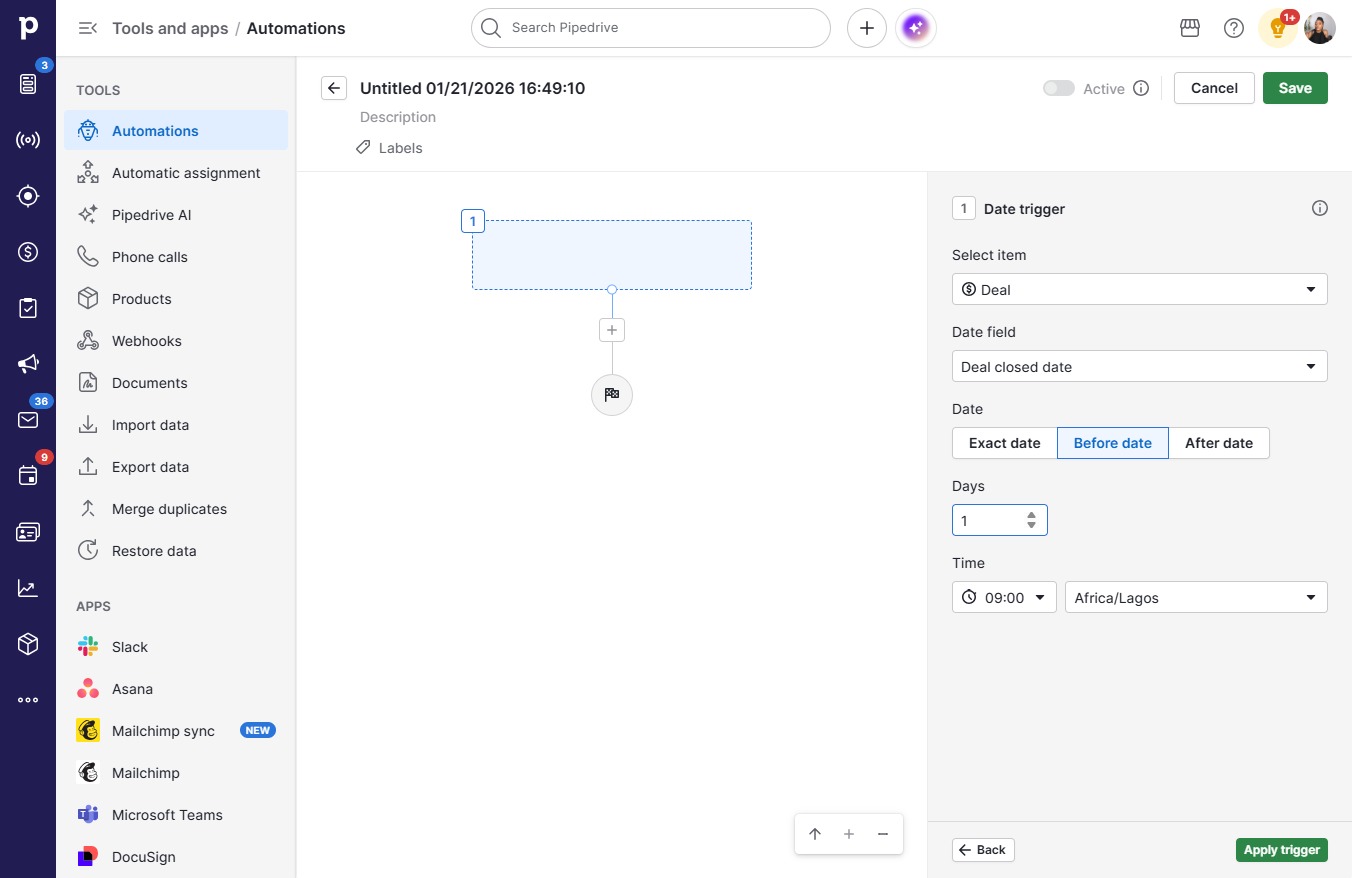Click the Save button
The height and width of the screenshot is (878, 1352).
click(1295, 88)
